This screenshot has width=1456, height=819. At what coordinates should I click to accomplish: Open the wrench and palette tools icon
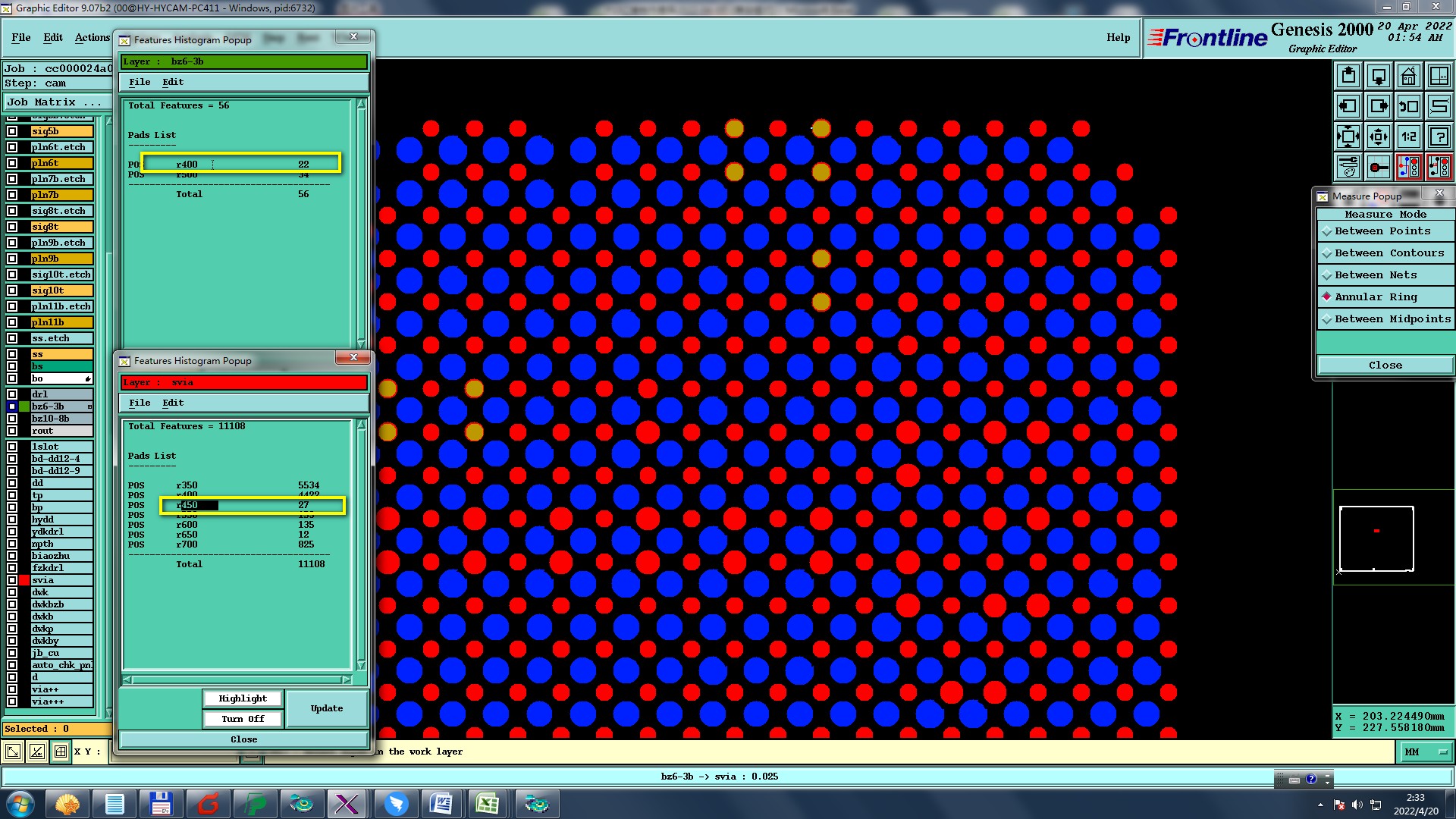pyautogui.click(x=1348, y=167)
